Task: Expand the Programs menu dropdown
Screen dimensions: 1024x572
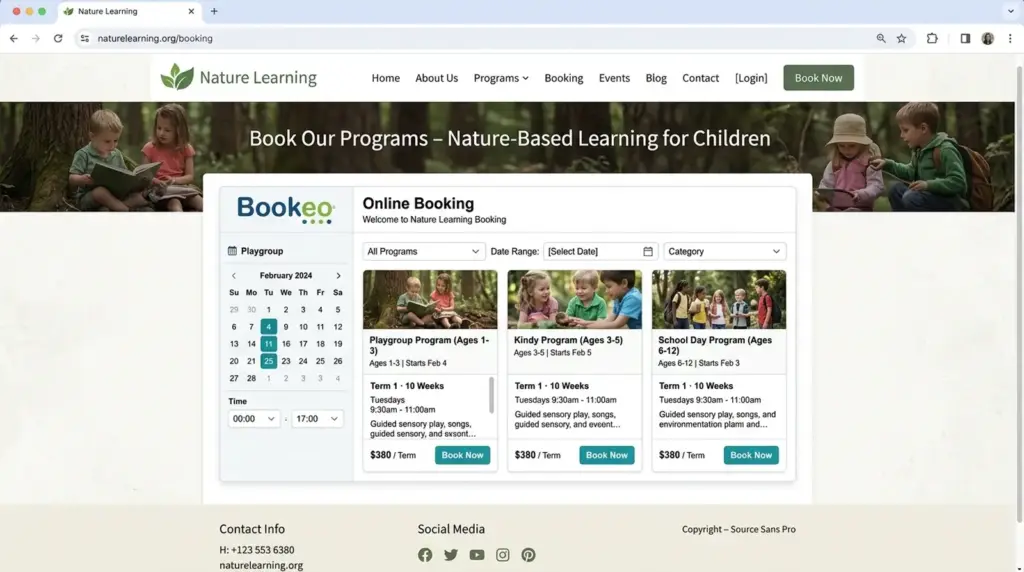Action: (501, 78)
